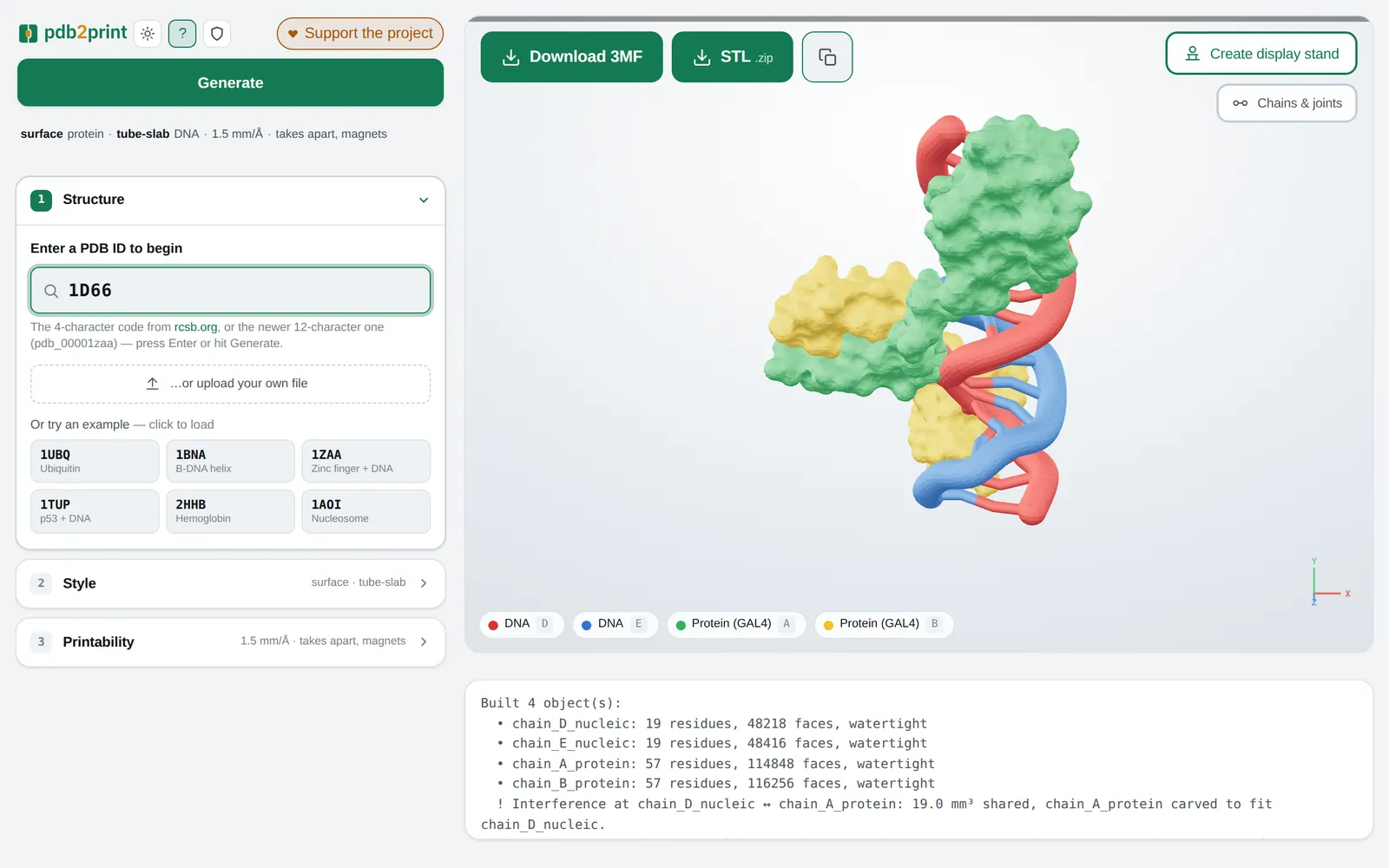Toggle the light/dark theme sun icon
The image size is (1389, 868).
pos(148,34)
